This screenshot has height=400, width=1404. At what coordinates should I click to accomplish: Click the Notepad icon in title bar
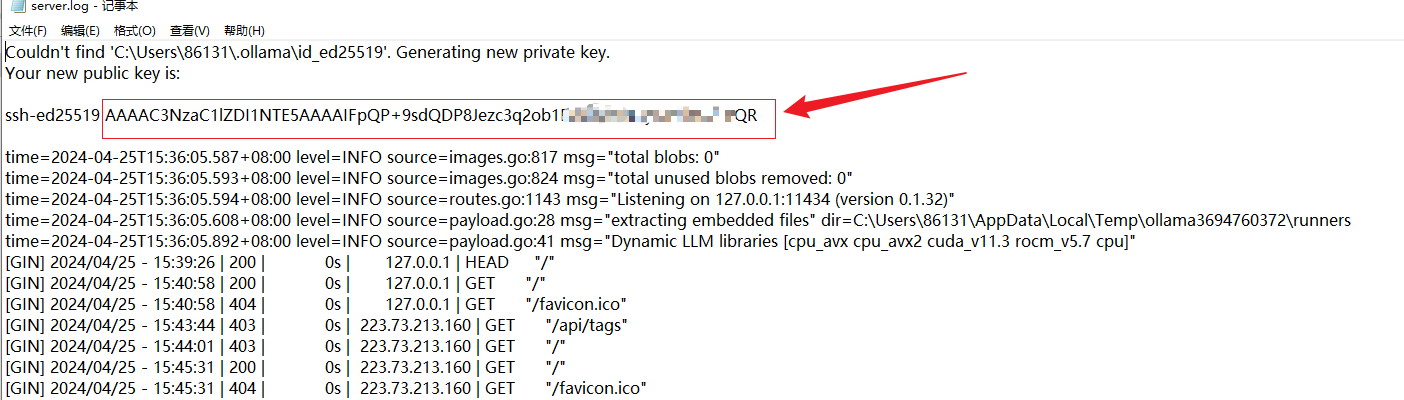tap(16, 6)
